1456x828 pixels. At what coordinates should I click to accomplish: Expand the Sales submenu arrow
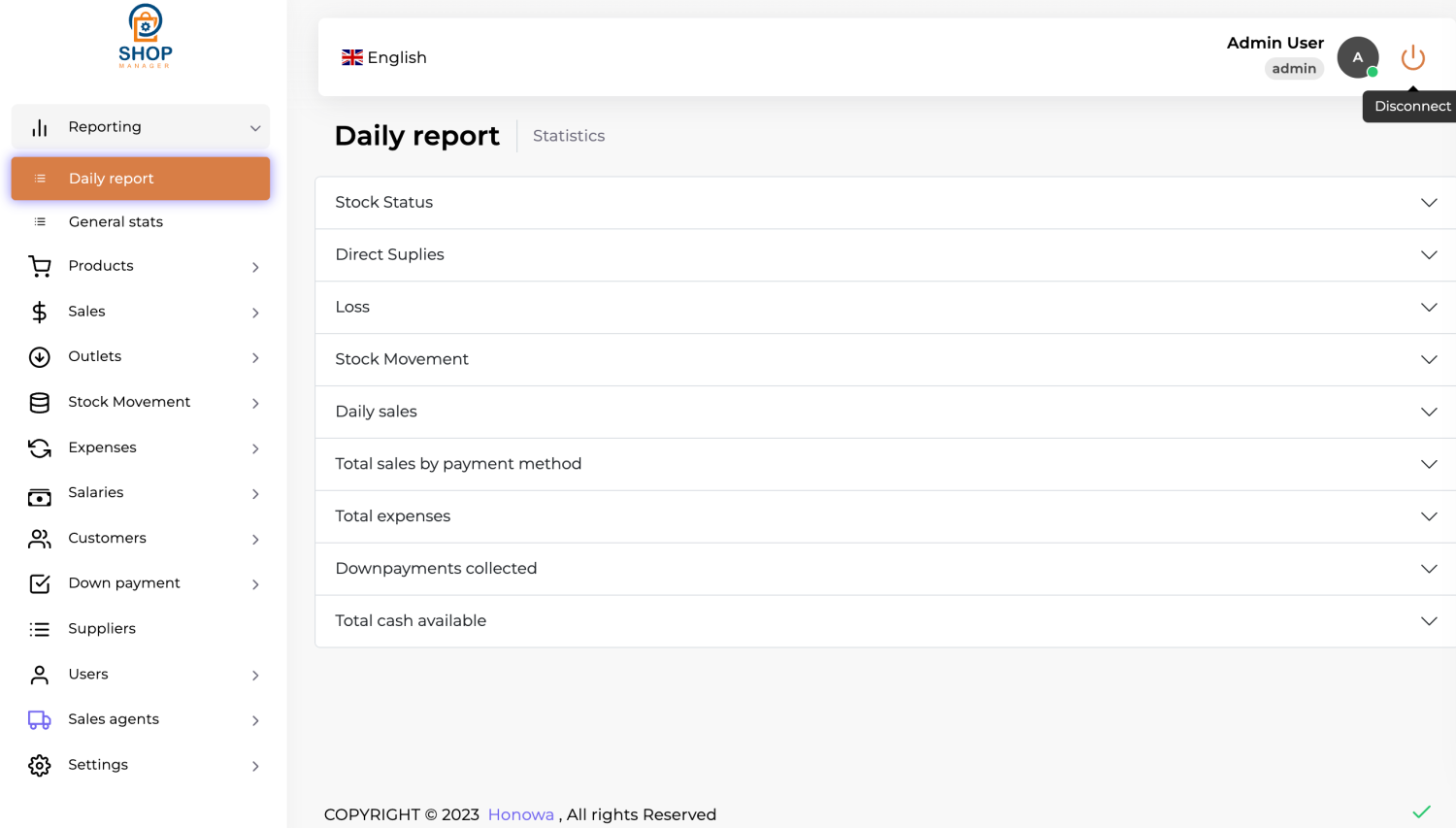pyautogui.click(x=255, y=313)
